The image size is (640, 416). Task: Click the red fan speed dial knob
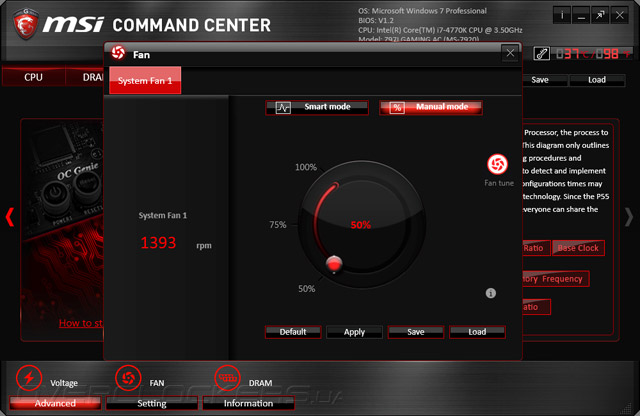(334, 264)
